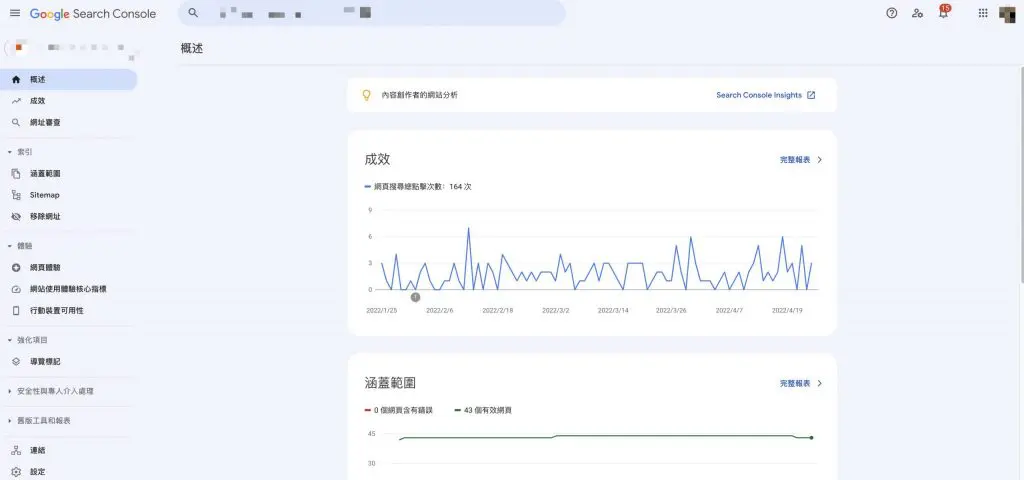Open notifications bell with 15 badge
This screenshot has height=480, width=1024.
click(x=944, y=12)
